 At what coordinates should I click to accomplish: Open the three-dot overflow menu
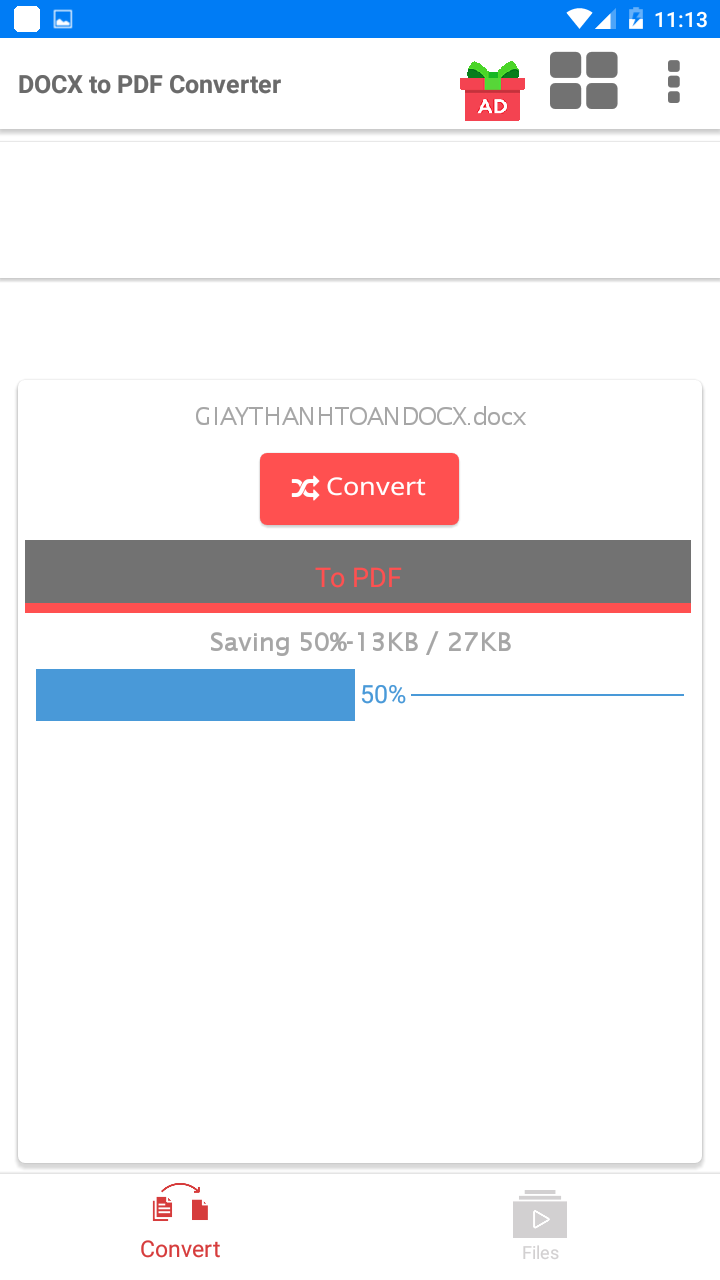coord(673,82)
